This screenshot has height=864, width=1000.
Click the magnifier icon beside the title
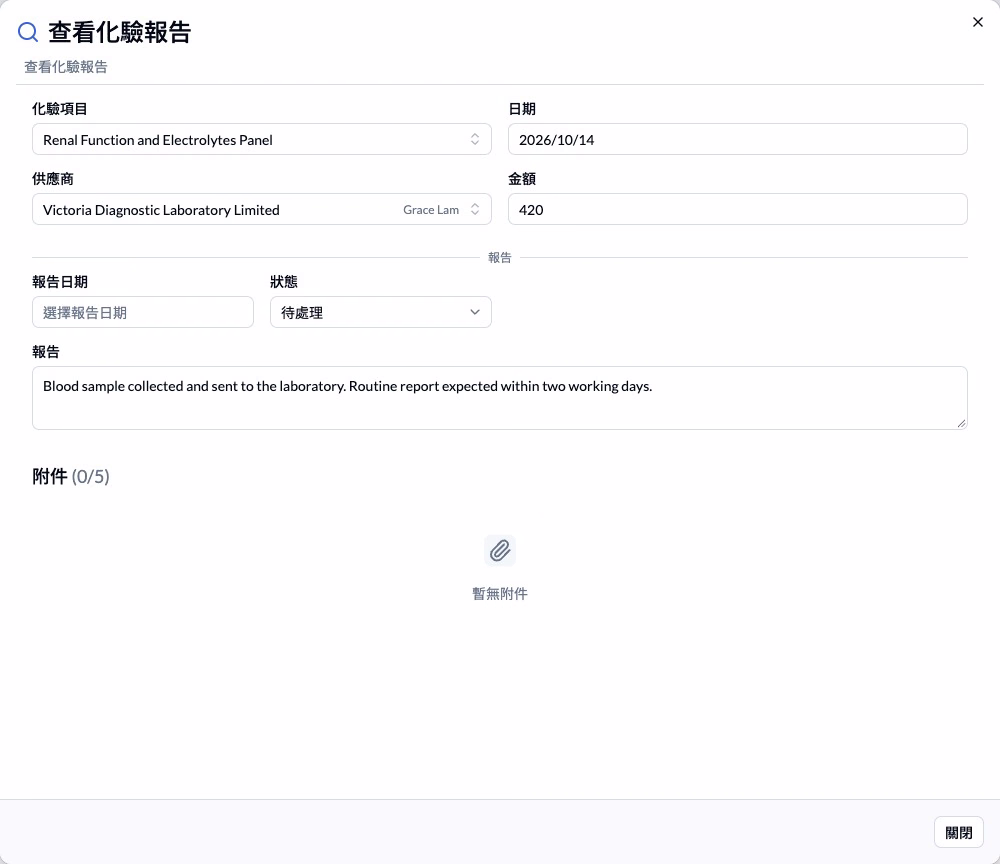28,32
